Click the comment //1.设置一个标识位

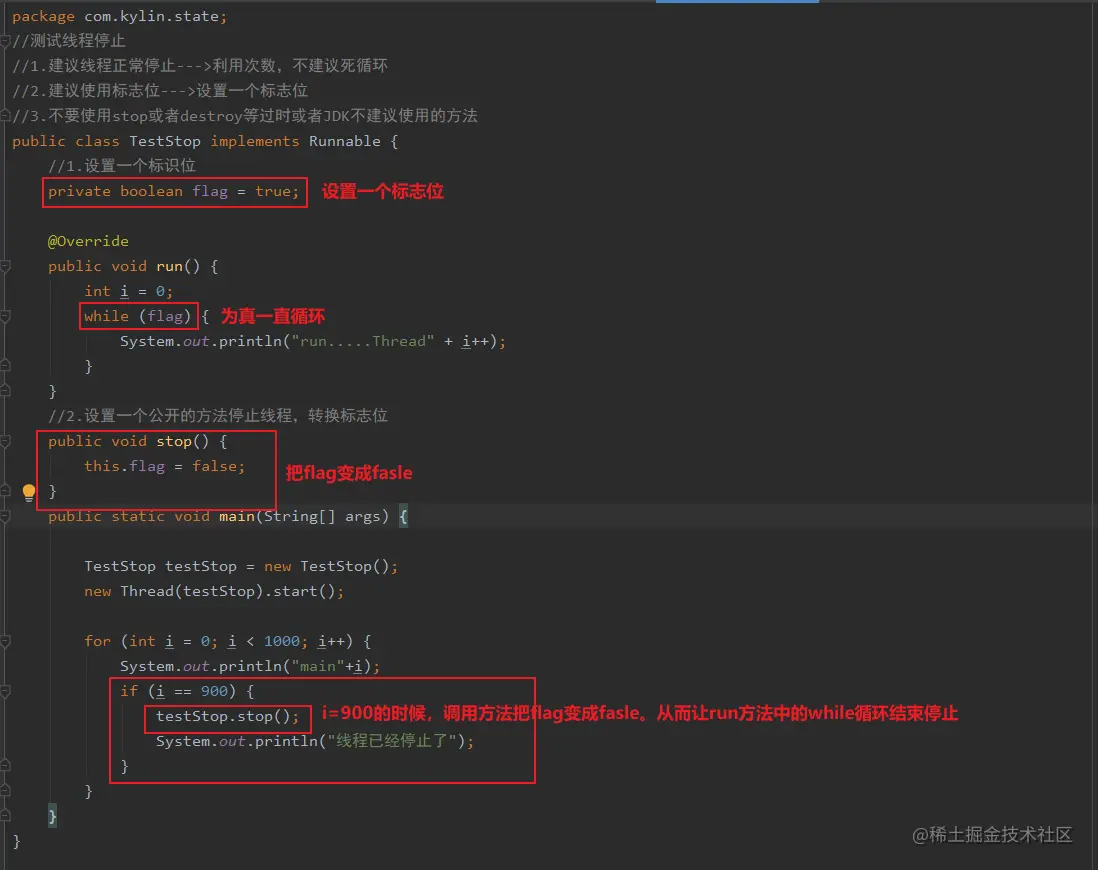pyautogui.click(x=122, y=166)
